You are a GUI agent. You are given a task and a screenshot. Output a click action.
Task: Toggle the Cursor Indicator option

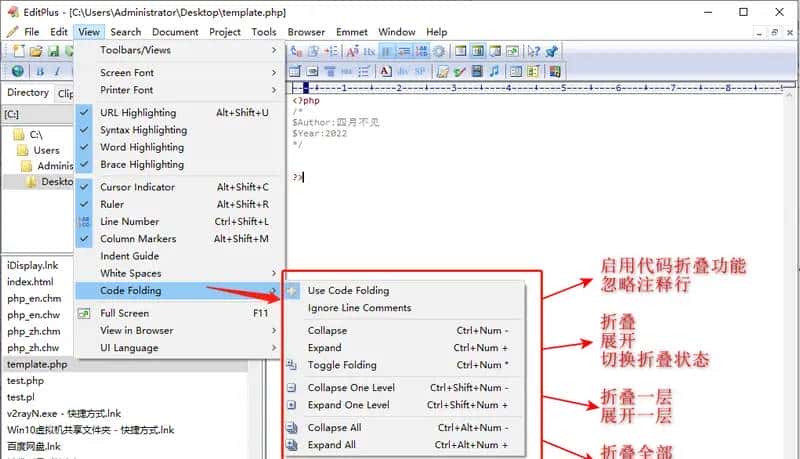pos(180,187)
